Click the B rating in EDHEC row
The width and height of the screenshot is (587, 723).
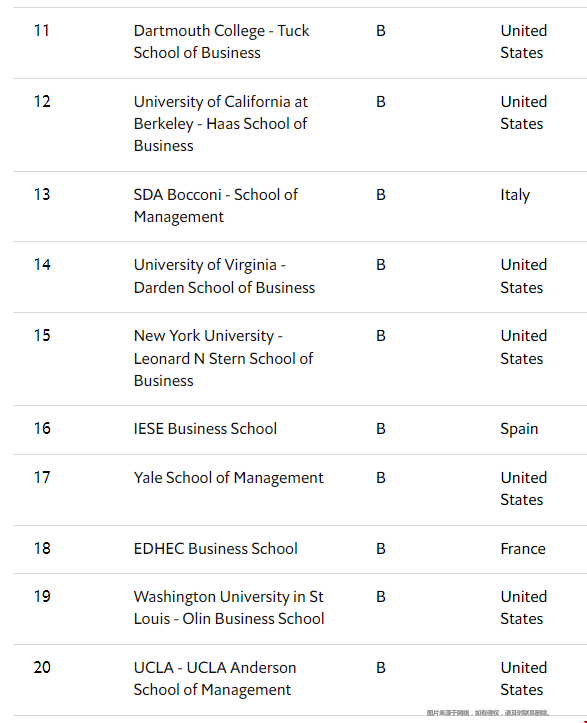click(381, 549)
